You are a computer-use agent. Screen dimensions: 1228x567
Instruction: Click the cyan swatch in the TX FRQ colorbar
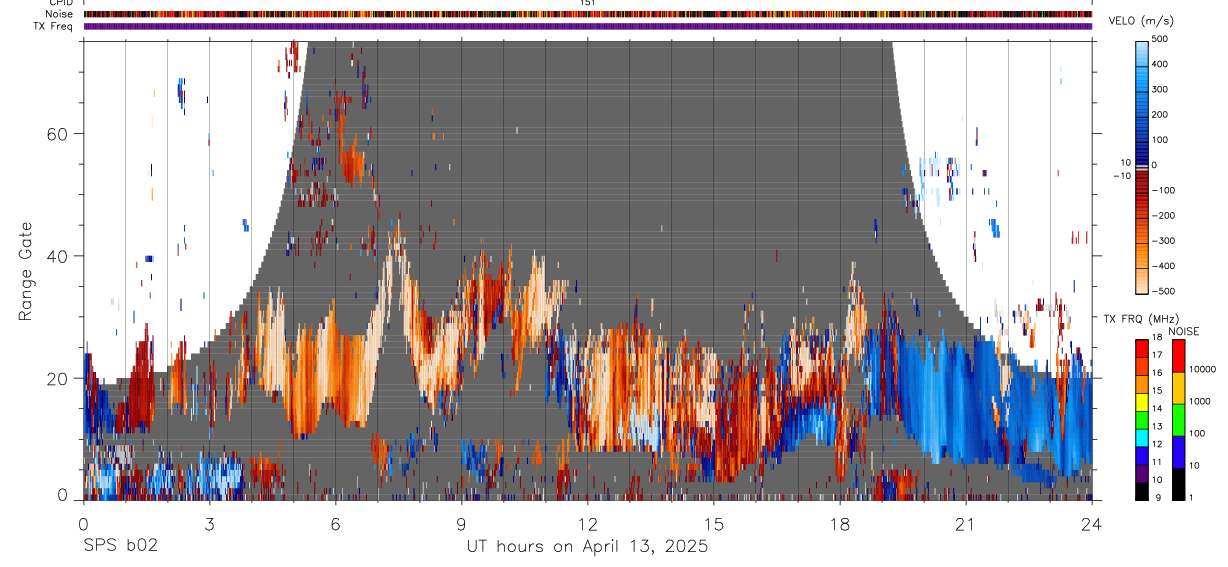[1142, 436]
